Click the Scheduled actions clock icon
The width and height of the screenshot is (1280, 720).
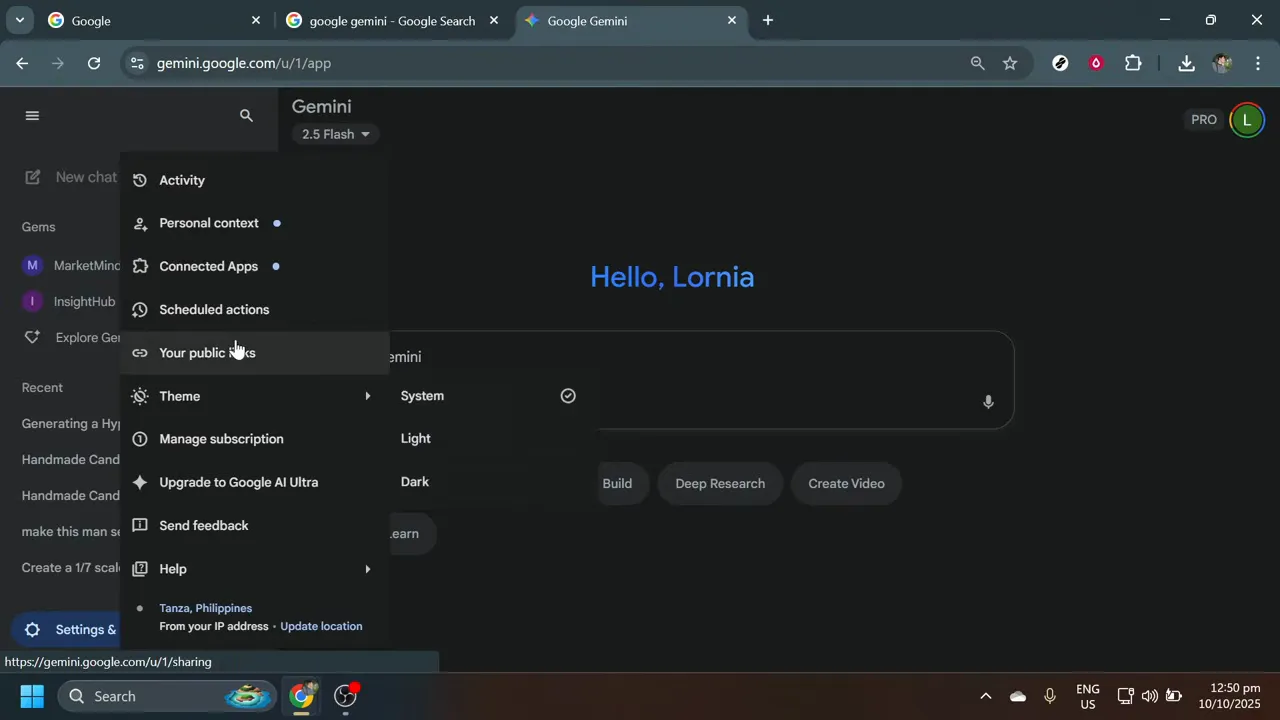[x=140, y=310]
